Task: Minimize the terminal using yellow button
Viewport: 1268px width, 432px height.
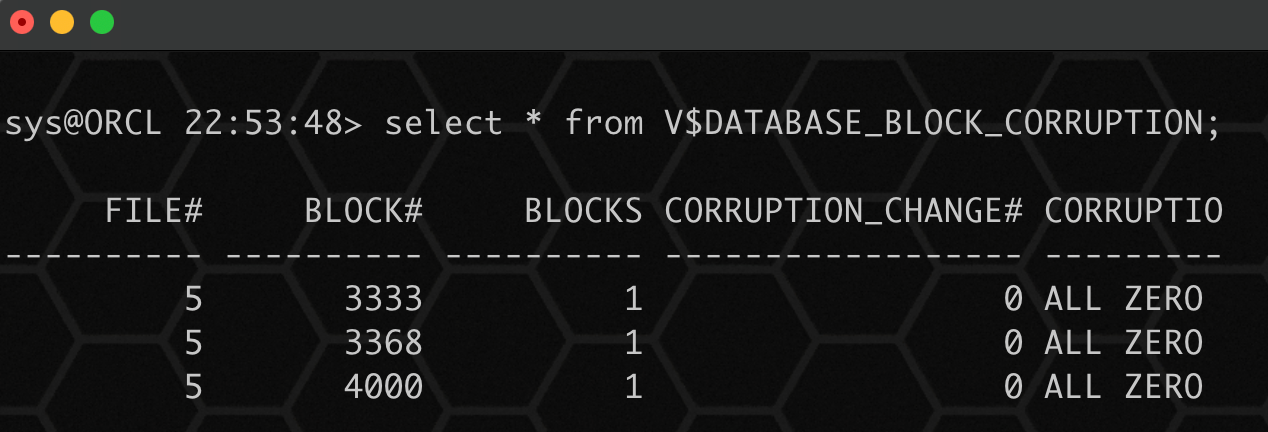Action: [x=61, y=22]
